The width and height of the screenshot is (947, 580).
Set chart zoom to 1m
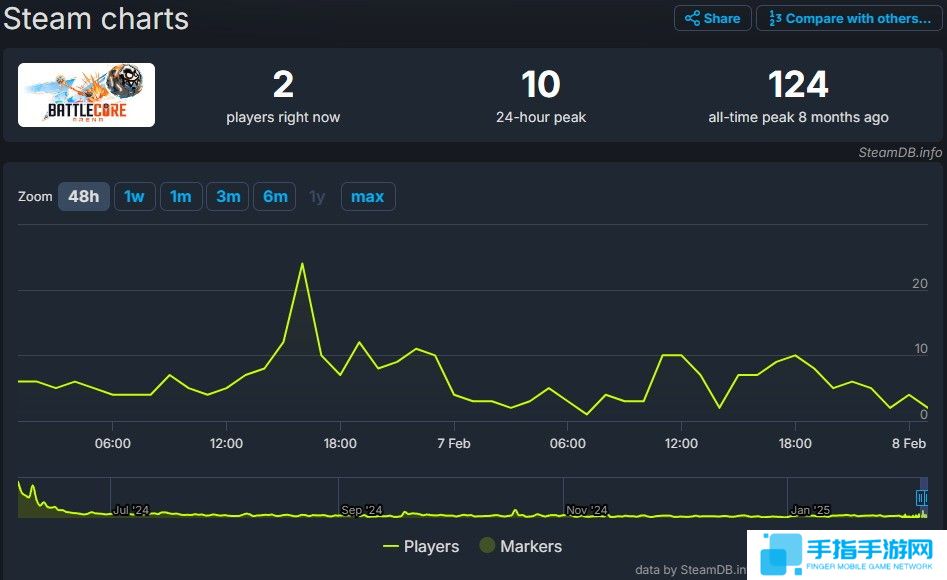[x=180, y=196]
